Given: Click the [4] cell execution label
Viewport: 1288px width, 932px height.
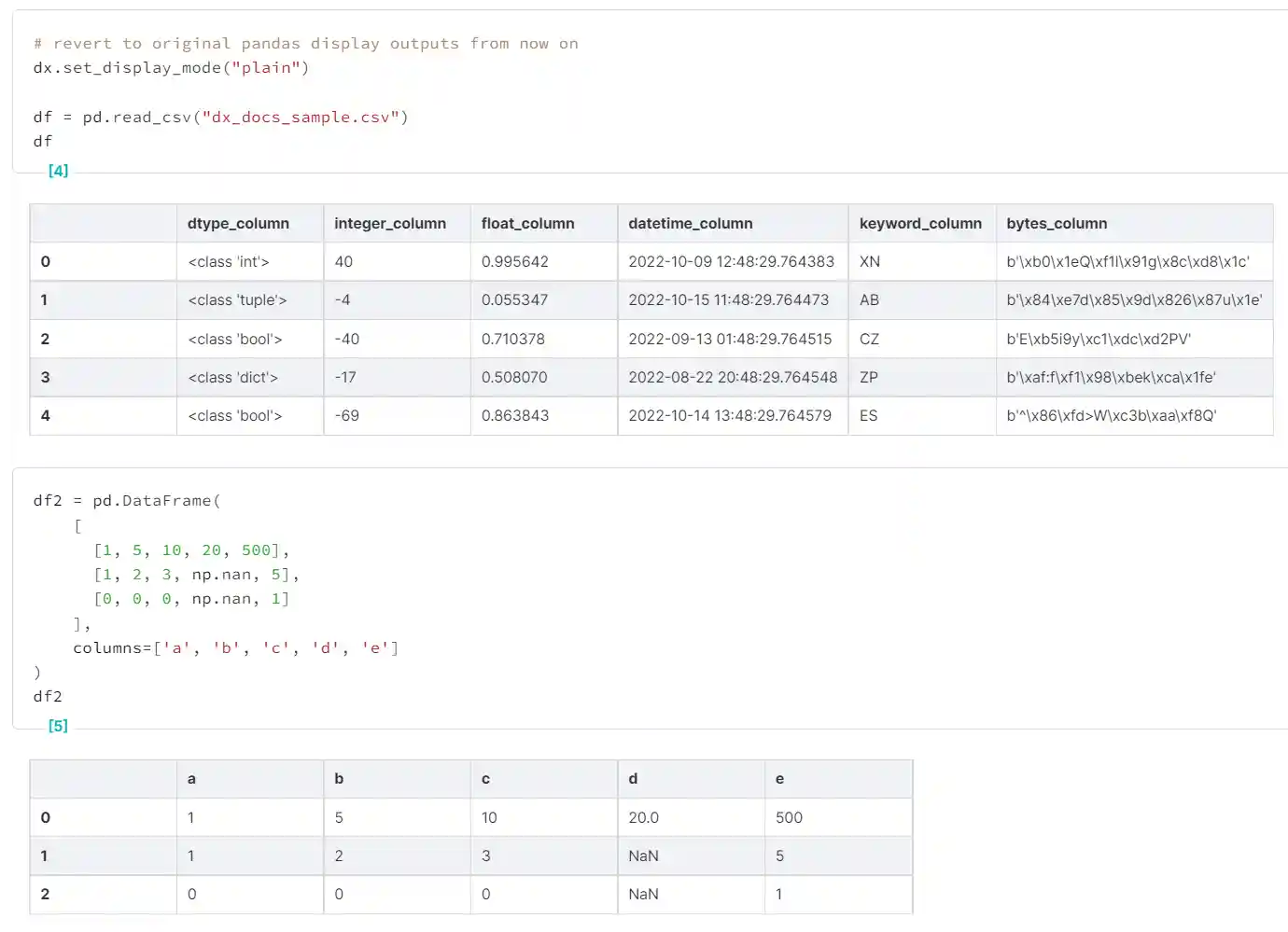Looking at the screenshot, I should tap(58, 171).
